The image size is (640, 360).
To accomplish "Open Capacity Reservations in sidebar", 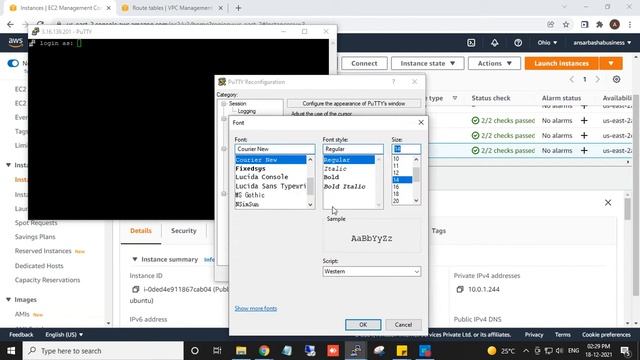I will click(x=47, y=280).
